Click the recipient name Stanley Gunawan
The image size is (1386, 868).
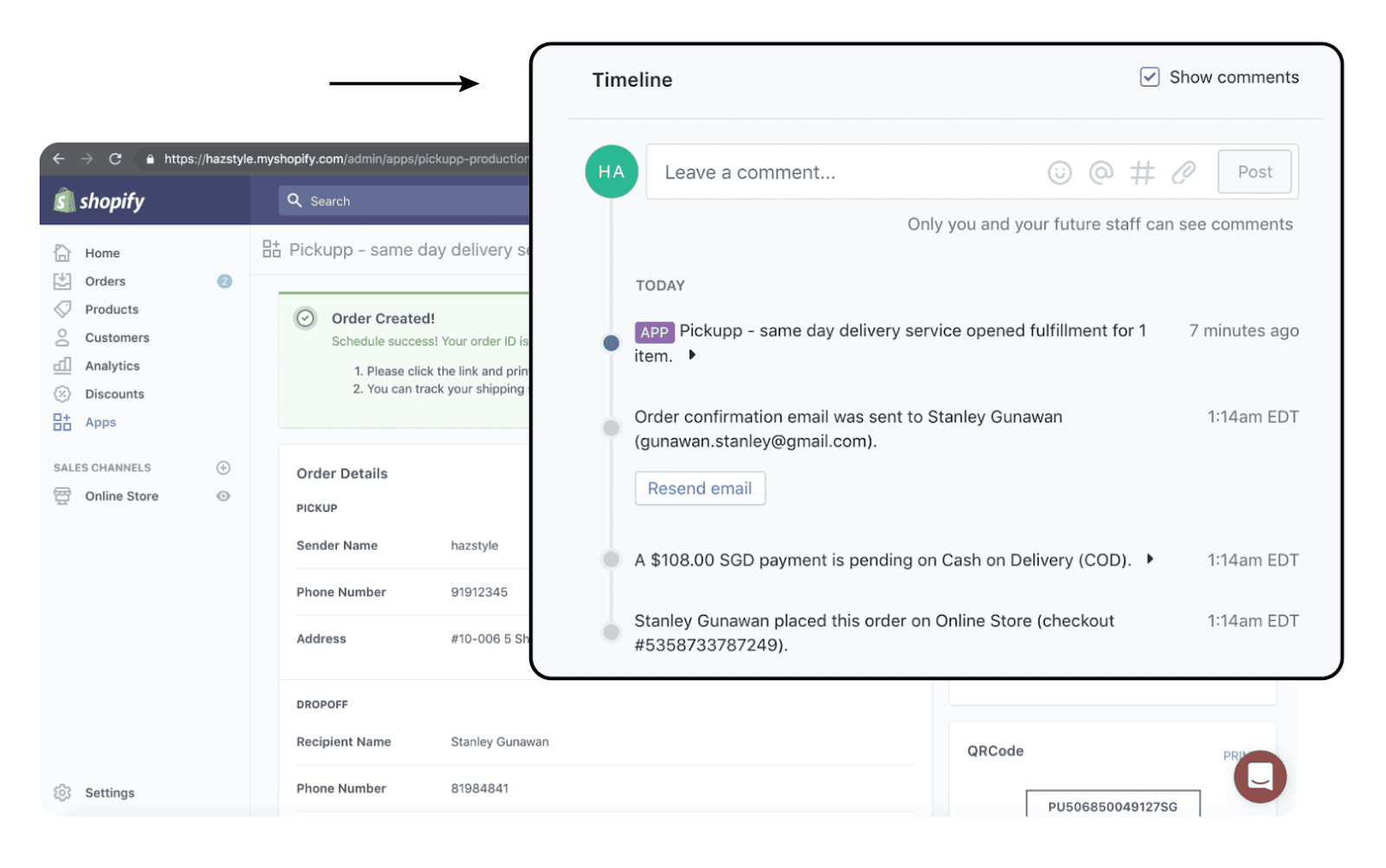click(x=500, y=742)
